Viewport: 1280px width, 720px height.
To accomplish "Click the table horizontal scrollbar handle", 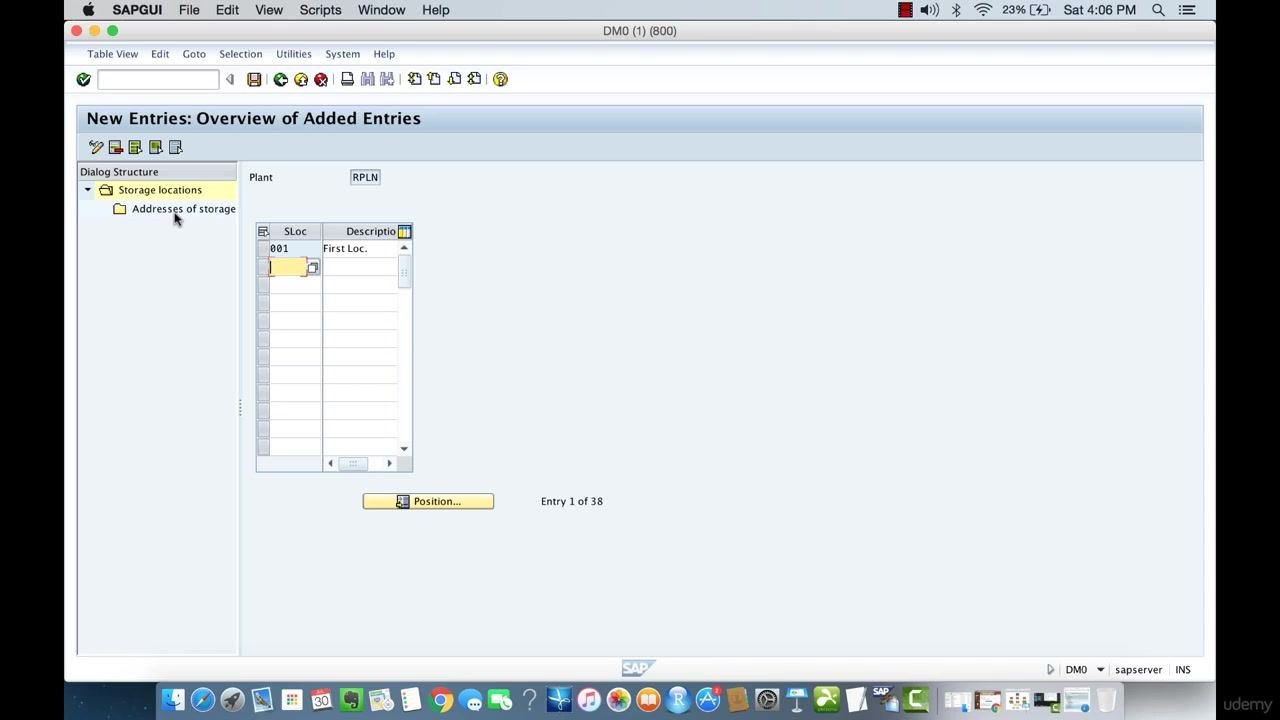I will coord(352,463).
